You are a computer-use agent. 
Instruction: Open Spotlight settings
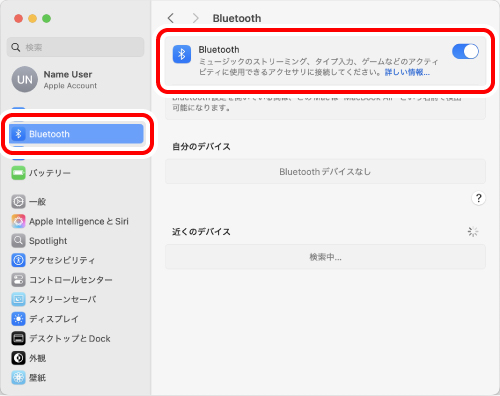coord(76,241)
